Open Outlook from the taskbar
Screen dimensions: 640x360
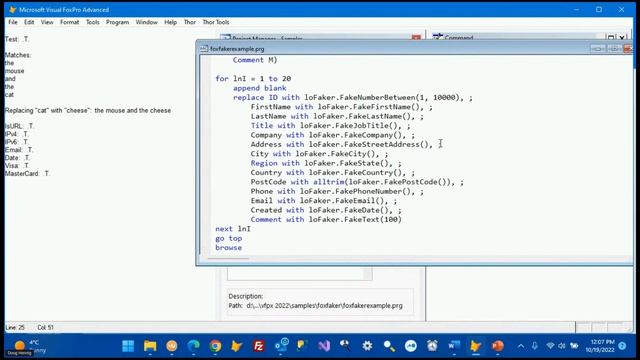[281, 345]
